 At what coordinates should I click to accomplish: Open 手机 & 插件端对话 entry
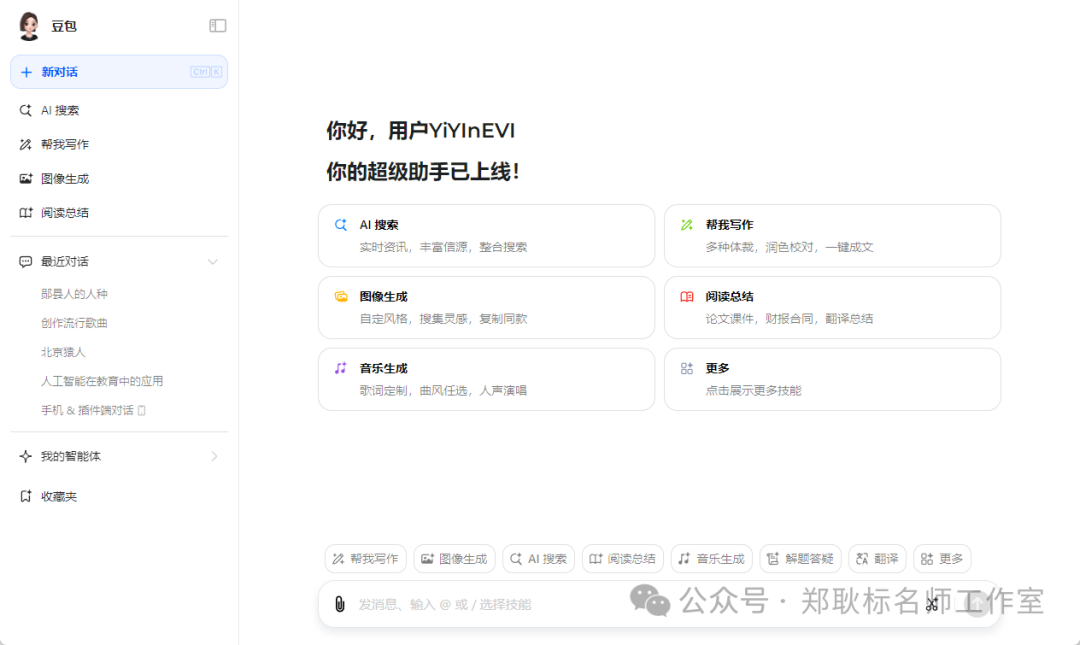93,410
